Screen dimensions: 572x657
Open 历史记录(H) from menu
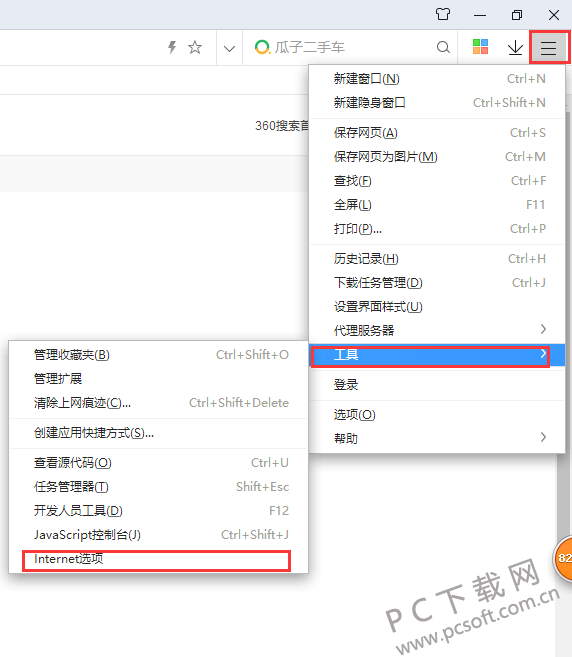(x=437, y=259)
